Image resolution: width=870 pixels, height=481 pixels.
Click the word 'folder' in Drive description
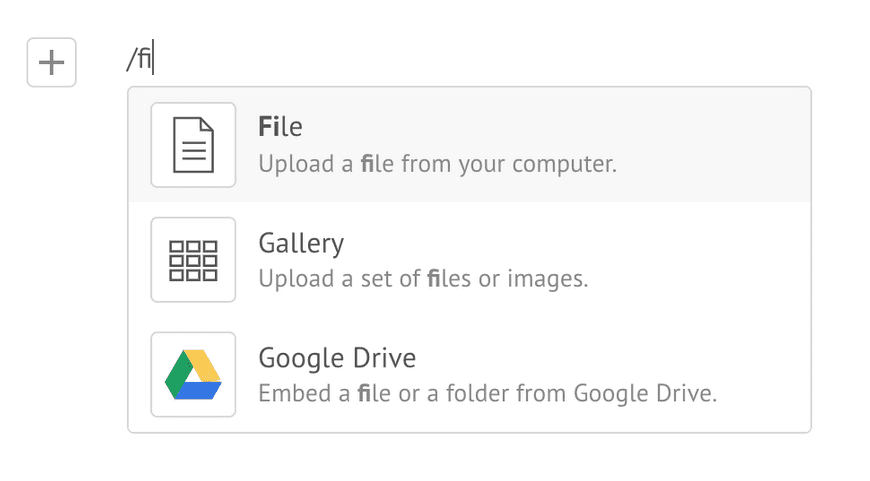click(x=478, y=393)
